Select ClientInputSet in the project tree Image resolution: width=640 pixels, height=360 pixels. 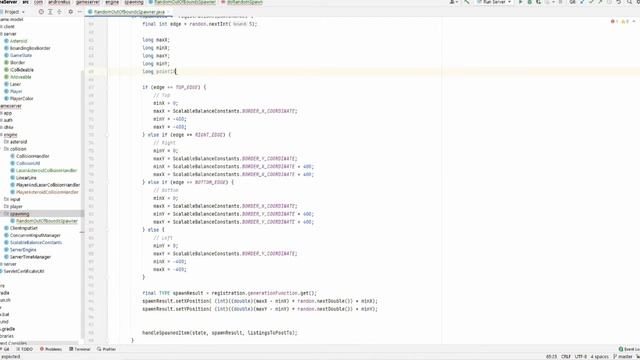click(24, 228)
